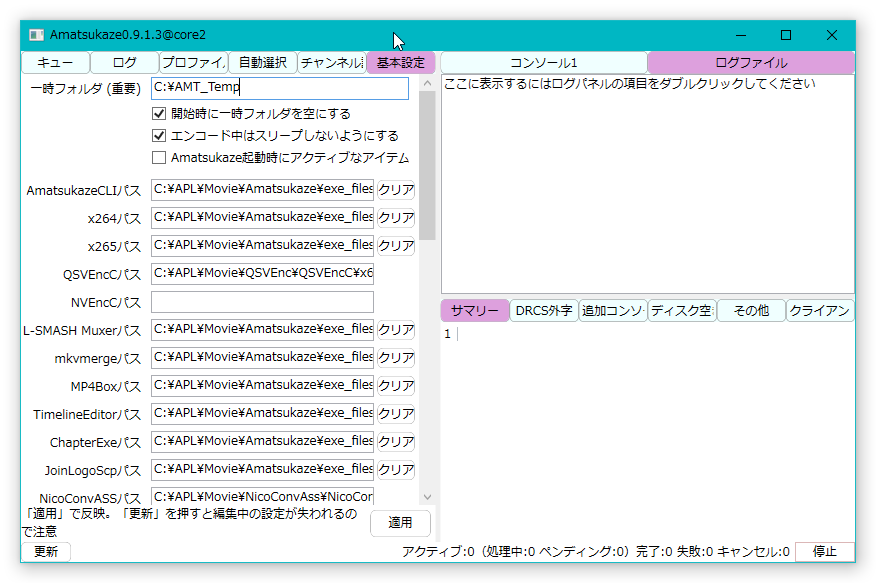The image size is (876, 583).
Task: Open the チャンネル設定 tab
Action: click(x=332, y=63)
